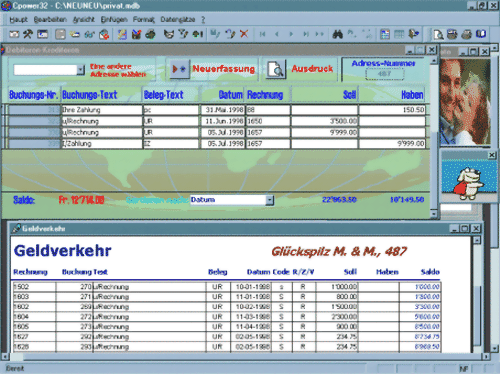The height and width of the screenshot is (374, 500).
Task: Go to last record arrow
Action: [305, 34]
